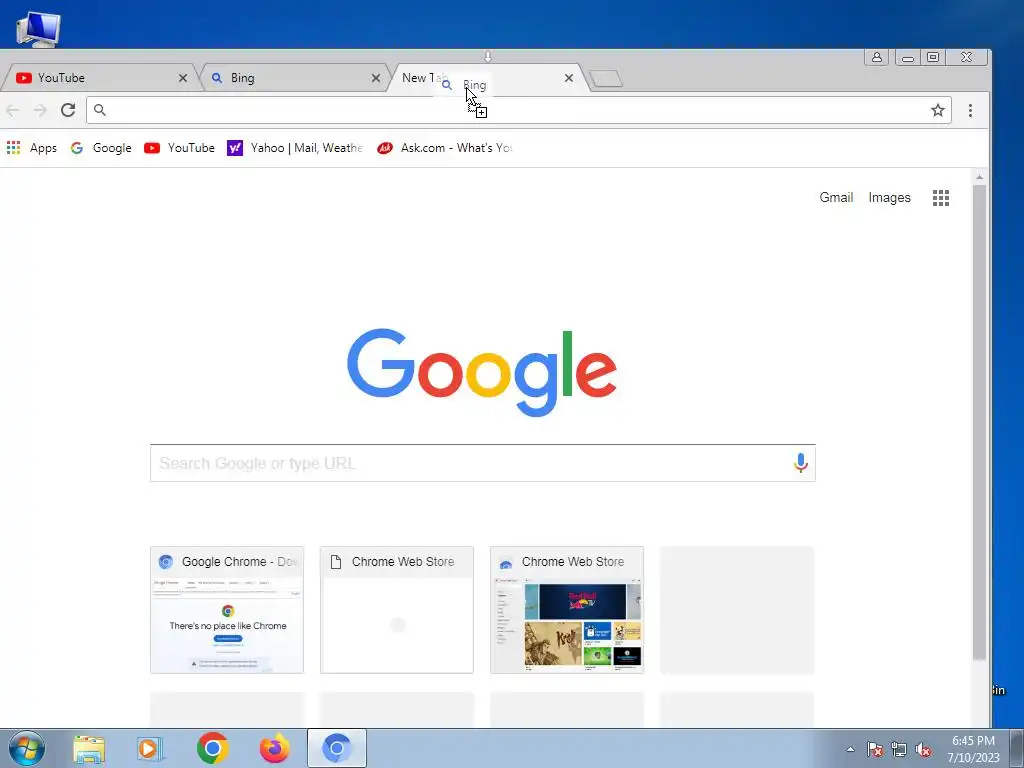The height and width of the screenshot is (768, 1024).
Task: Click the scrollbar up arrow
Action: tap(979, 177)
